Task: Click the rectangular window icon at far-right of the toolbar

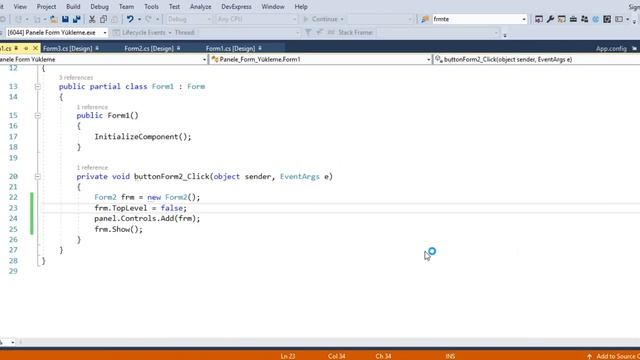Action: click(x=619, y=19)
